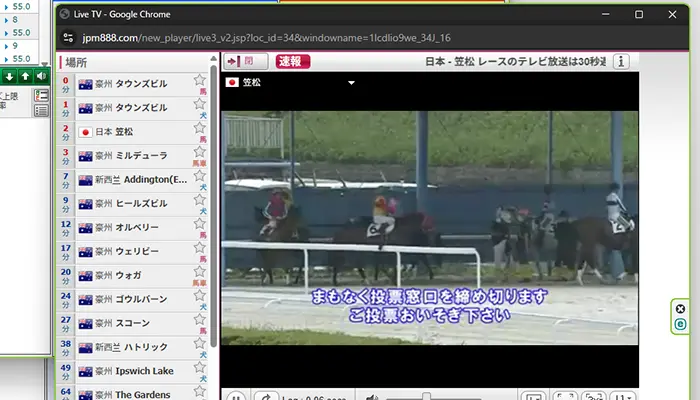Viewport: 700px width, 400px height.
Task: Select the 豪州 Ipswich Lake row
Action: coord(133,371)
